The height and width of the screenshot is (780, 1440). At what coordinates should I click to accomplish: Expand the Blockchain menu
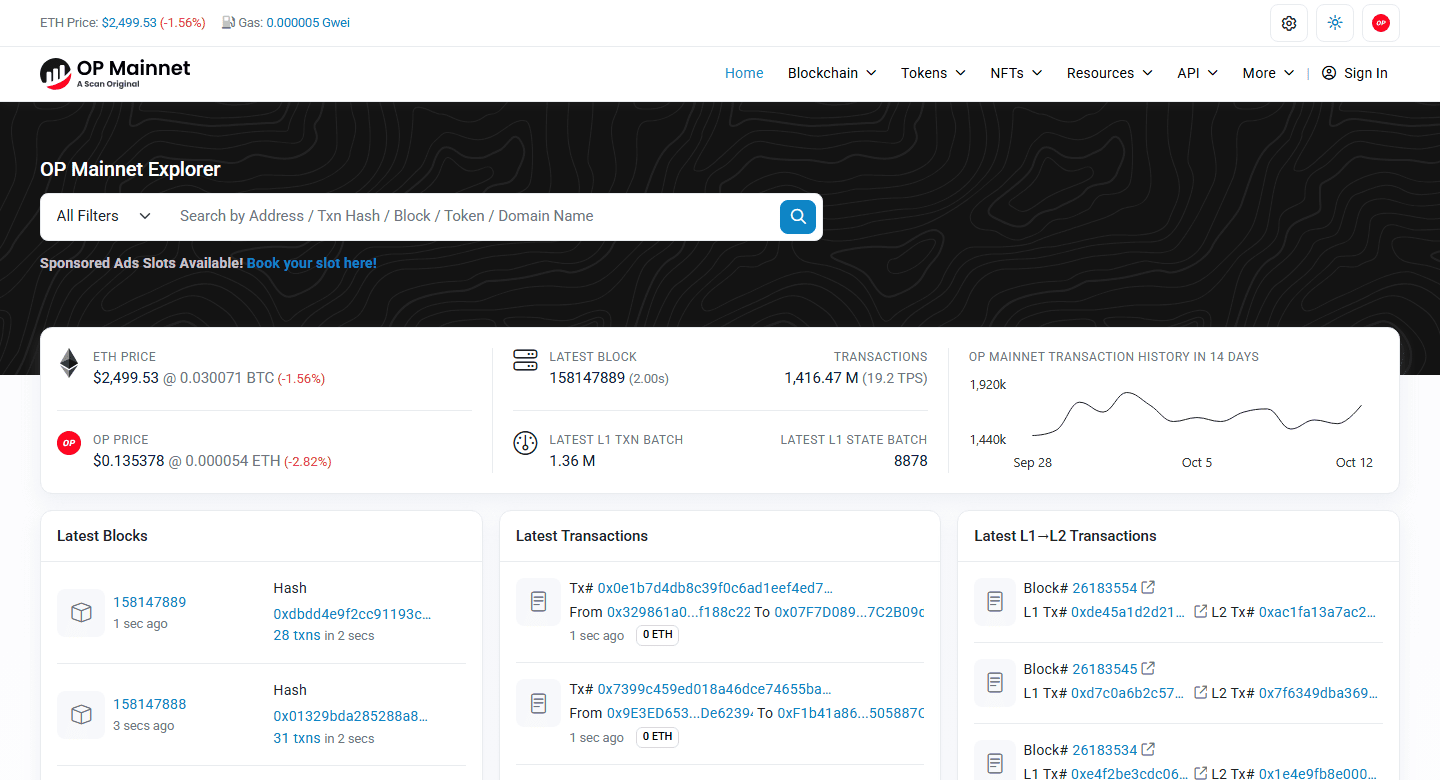(832, 73)
